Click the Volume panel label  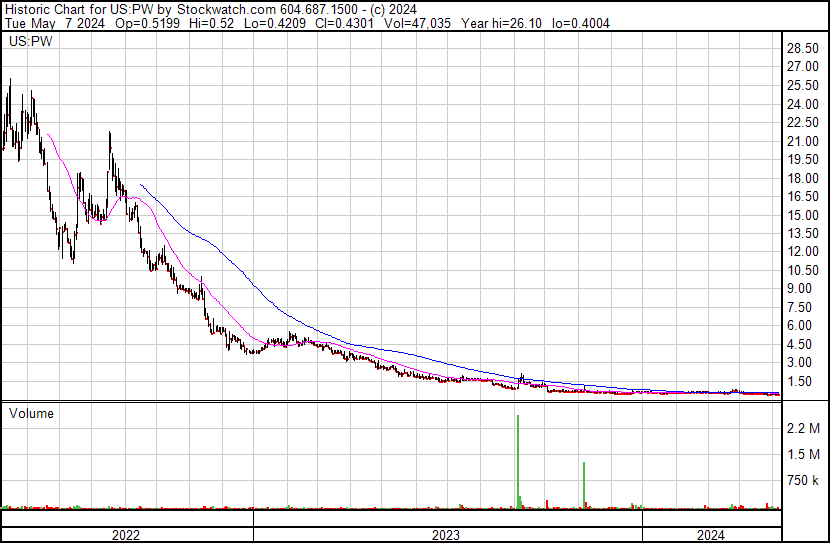(x=30, y=413)
